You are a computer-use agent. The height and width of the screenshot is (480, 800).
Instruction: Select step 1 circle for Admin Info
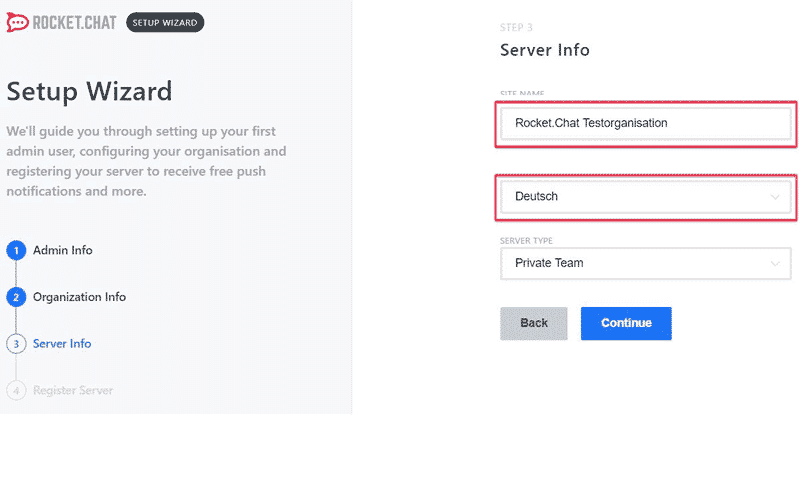(x=16, y=250)
